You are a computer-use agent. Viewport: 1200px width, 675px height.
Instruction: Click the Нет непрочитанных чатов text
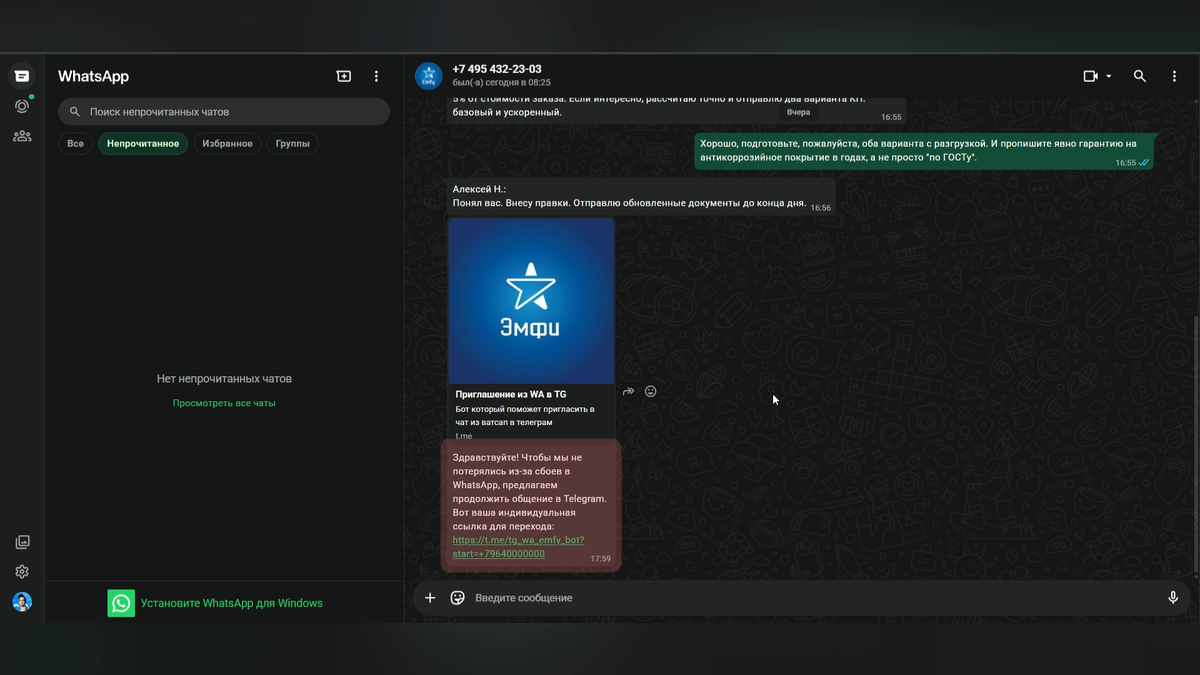tap(224, 379)
